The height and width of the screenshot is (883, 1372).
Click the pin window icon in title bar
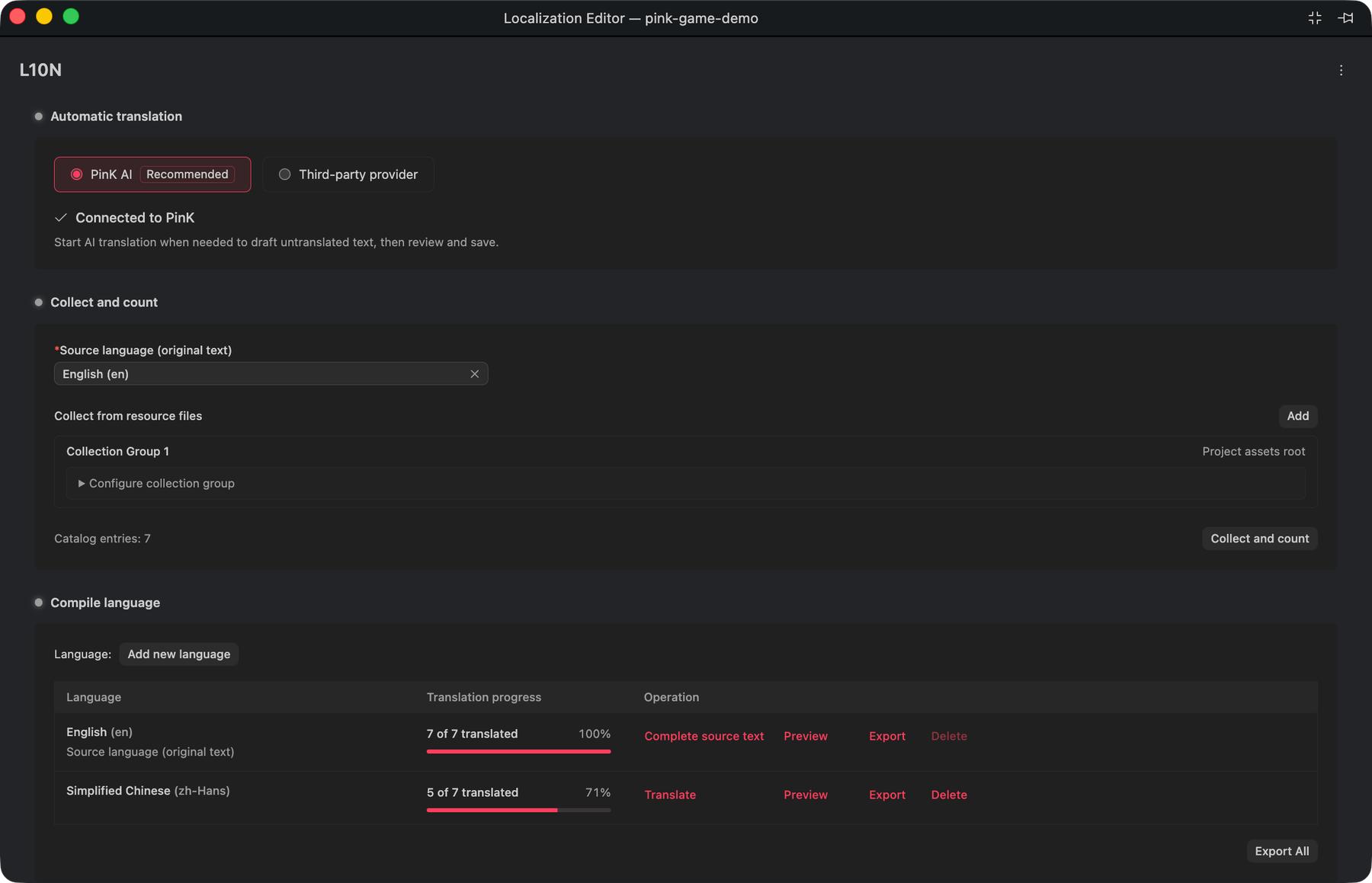point(1345,18)
